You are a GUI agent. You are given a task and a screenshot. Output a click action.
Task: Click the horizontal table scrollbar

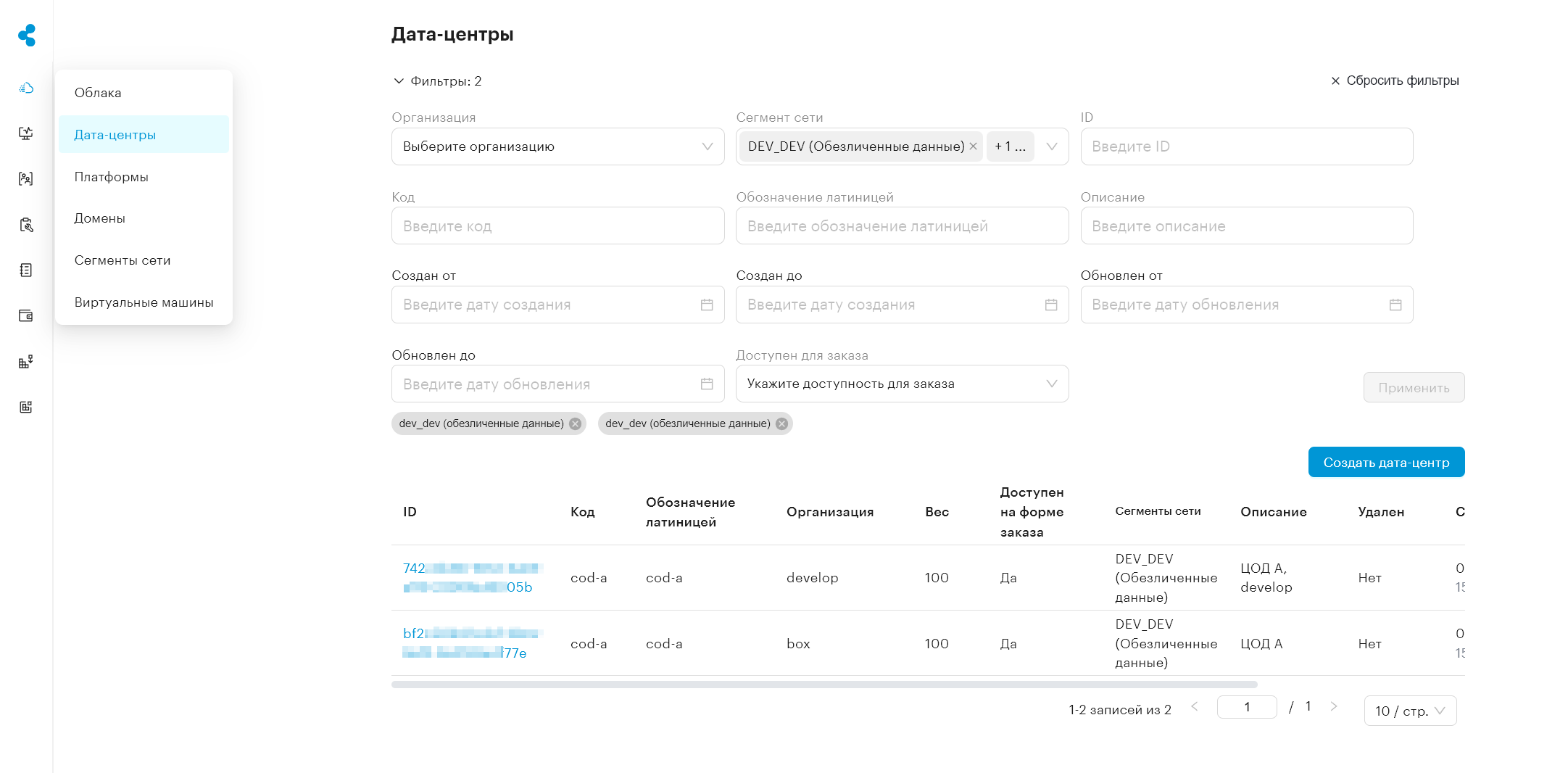[x=824, y=685]
